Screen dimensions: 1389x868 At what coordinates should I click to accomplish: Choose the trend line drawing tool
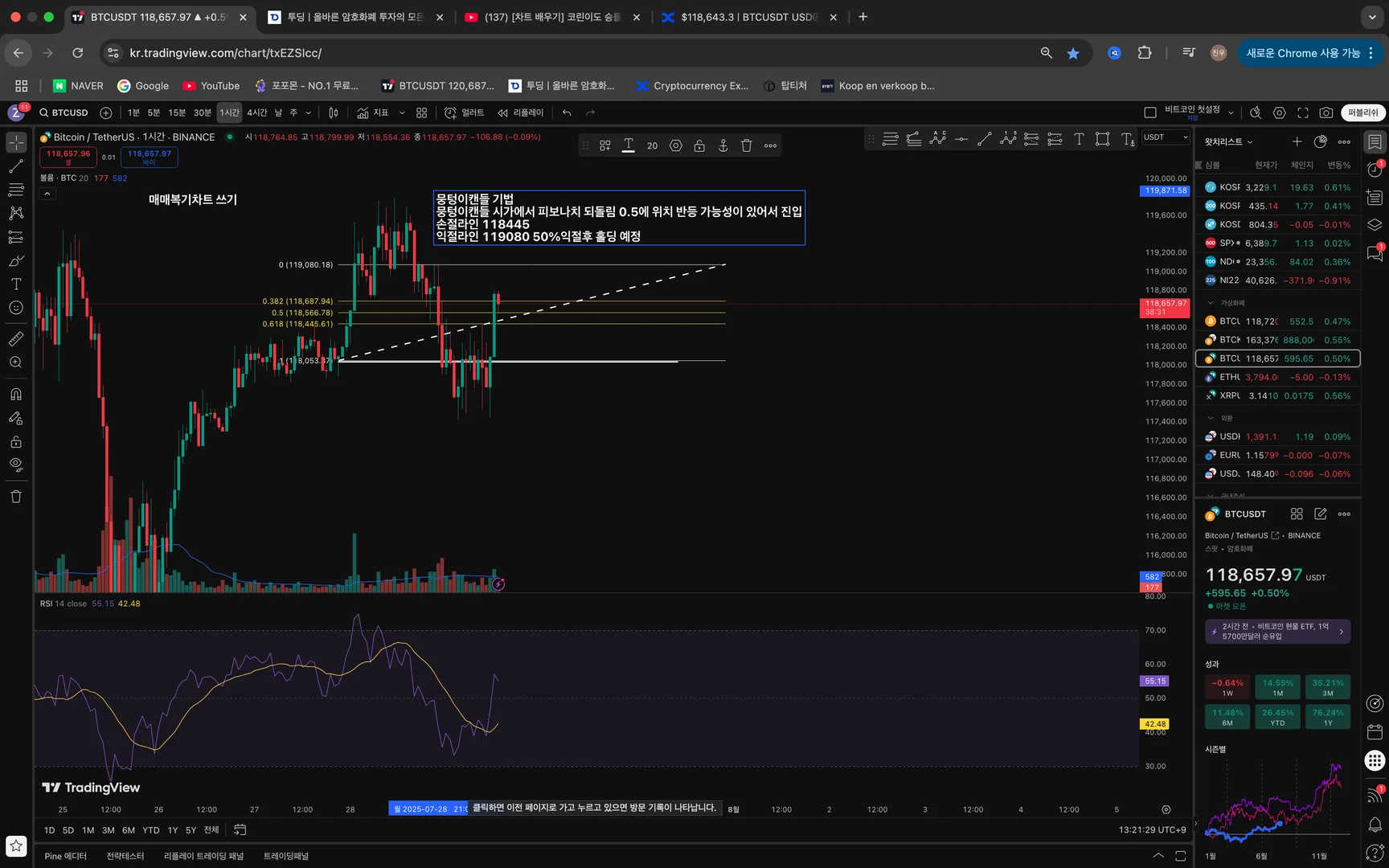coord(16,166)
